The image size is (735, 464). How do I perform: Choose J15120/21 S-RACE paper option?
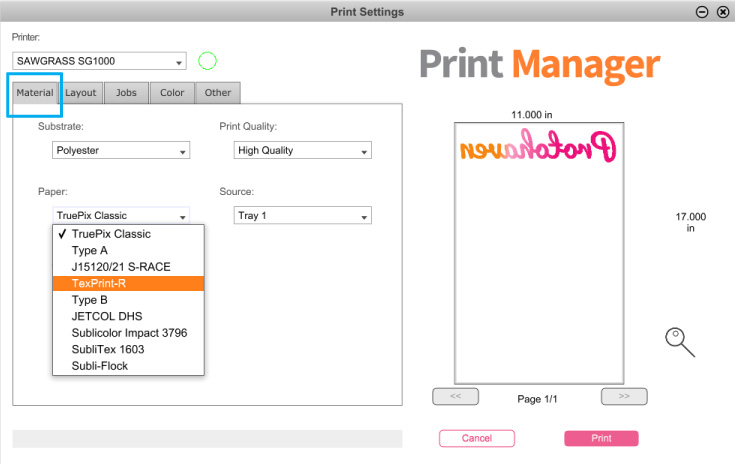(128, 267)
